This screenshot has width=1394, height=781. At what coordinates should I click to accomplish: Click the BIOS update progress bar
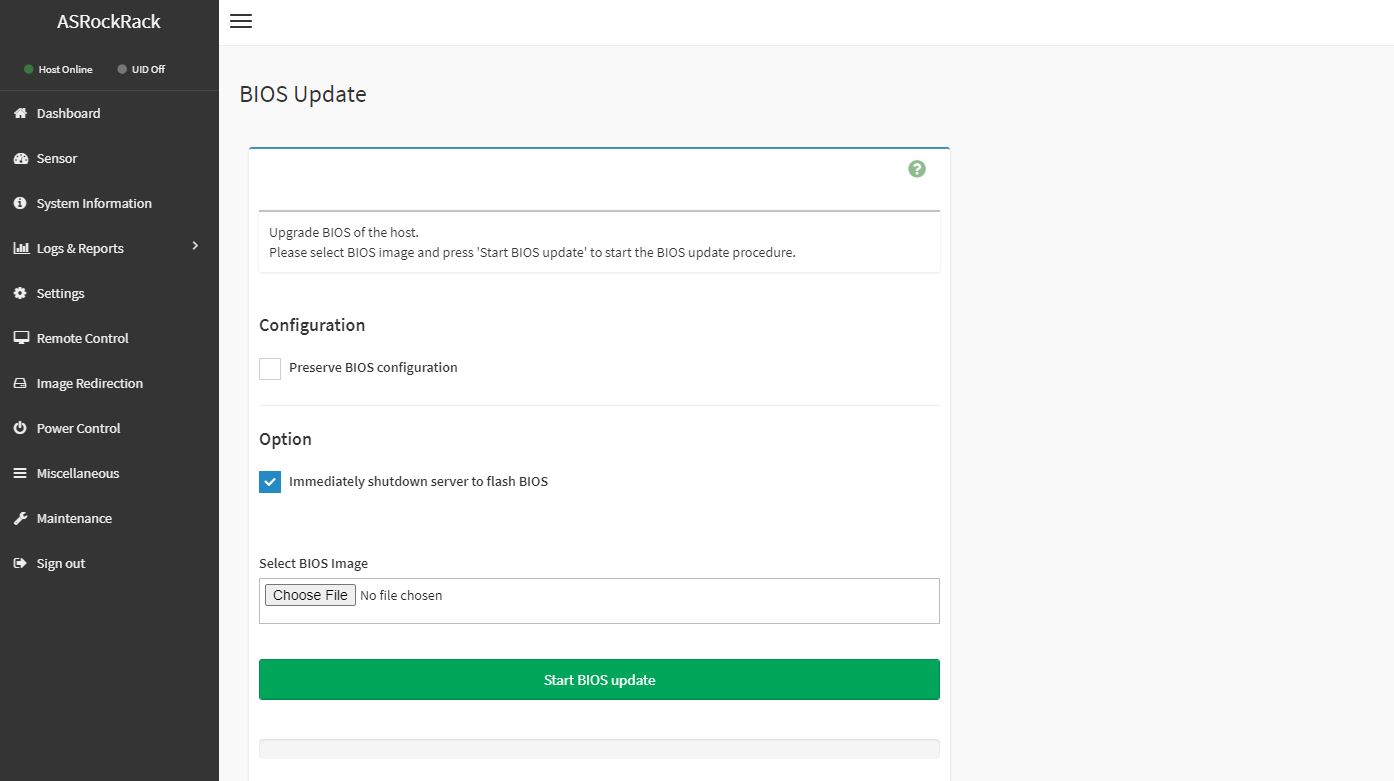[599, 749]
